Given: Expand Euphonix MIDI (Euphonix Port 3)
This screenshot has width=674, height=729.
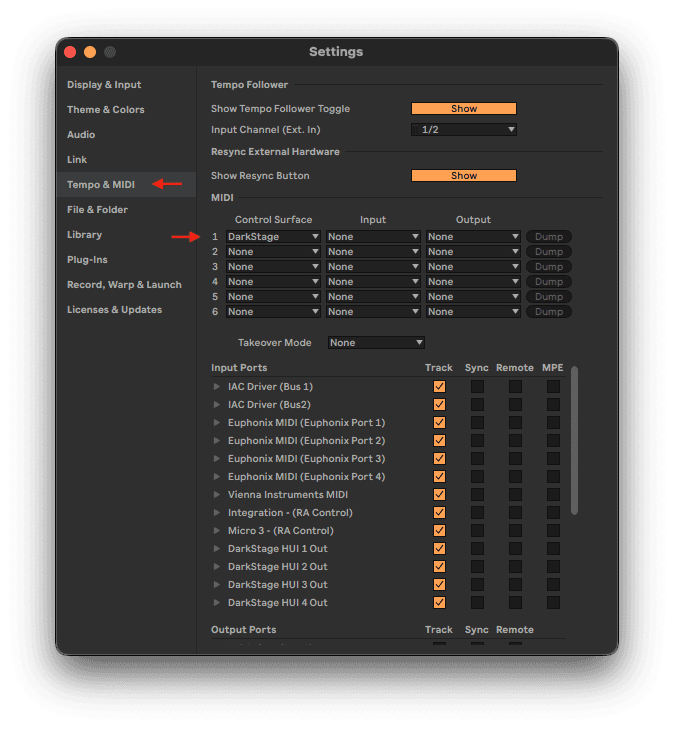Looking at the screenshot, I should tap(217, 458).
